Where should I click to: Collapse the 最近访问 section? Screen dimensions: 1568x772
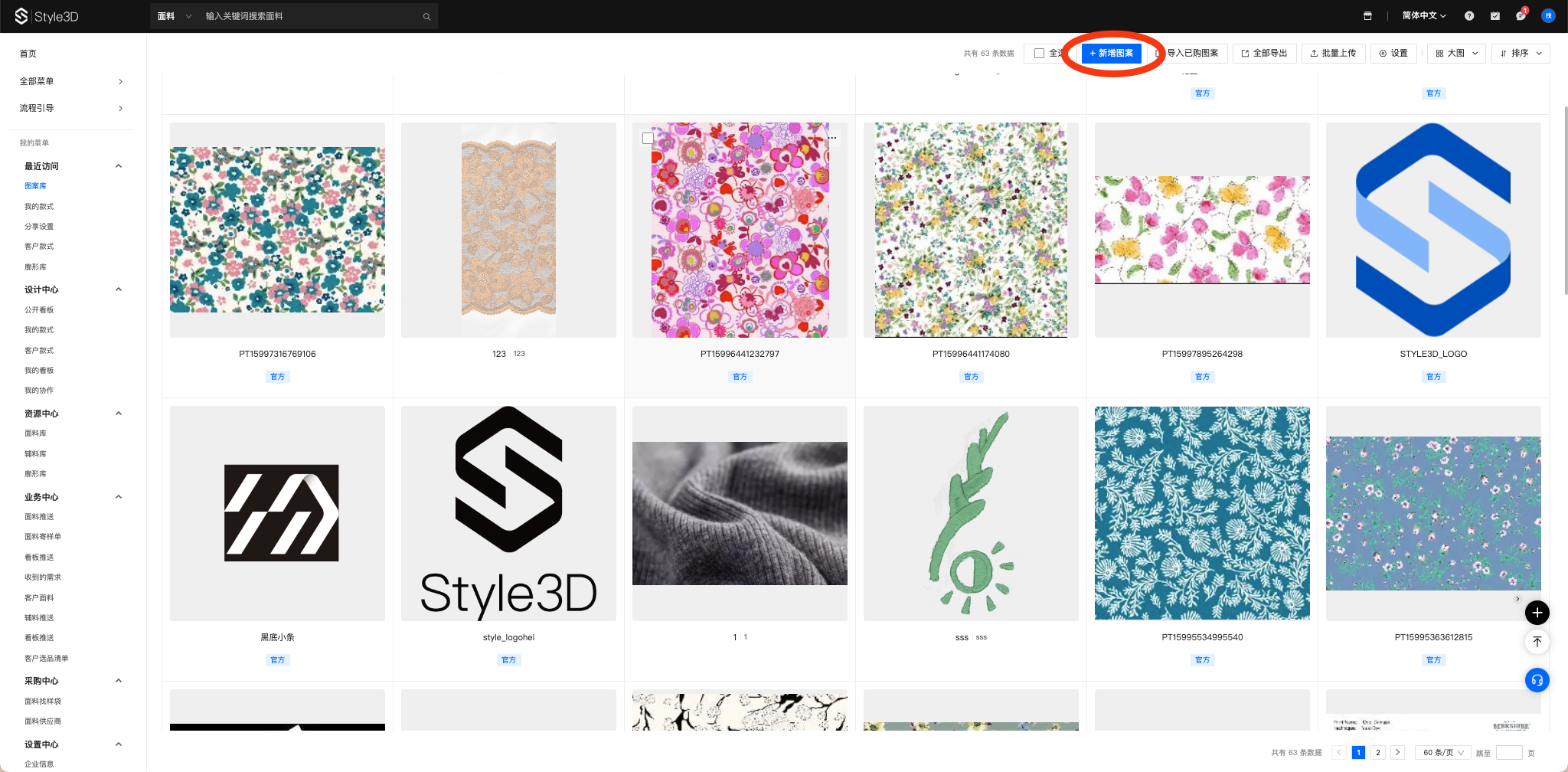(x=119, y=166)
